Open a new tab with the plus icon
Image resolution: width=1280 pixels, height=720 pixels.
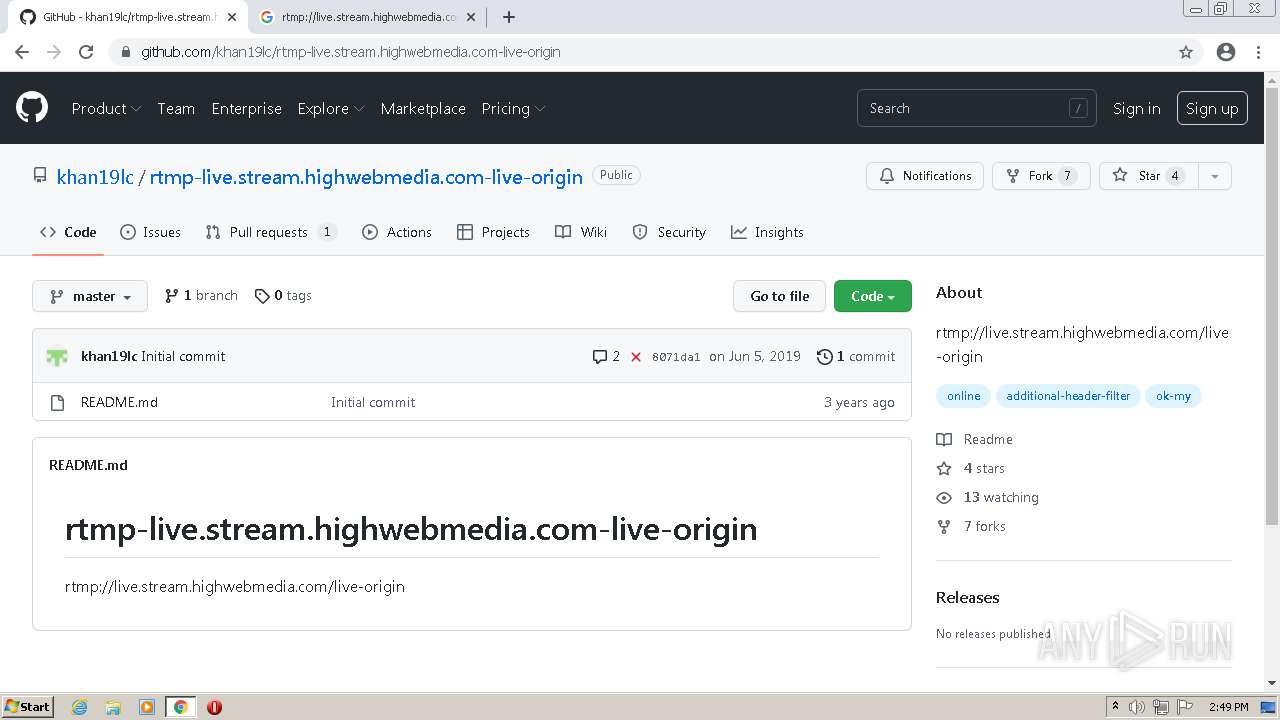(509, 17)
